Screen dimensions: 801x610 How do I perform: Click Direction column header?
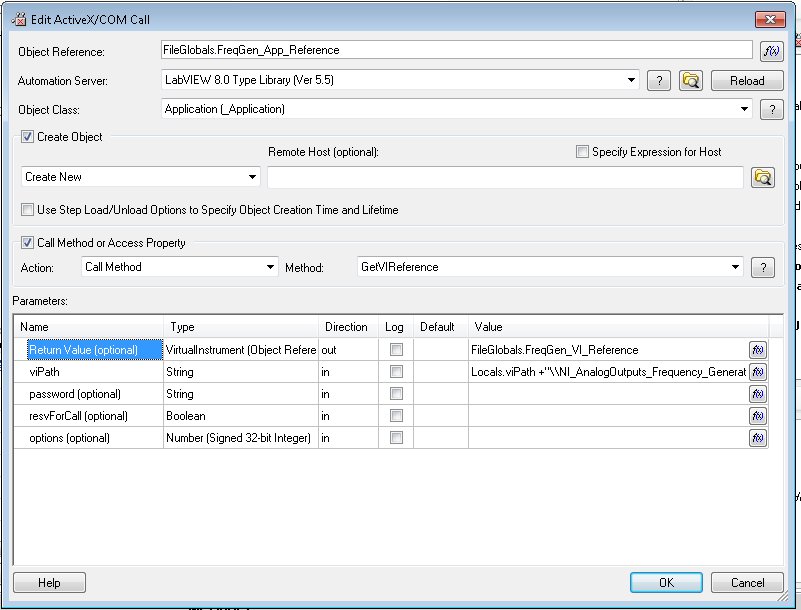[x=348, y=327]
